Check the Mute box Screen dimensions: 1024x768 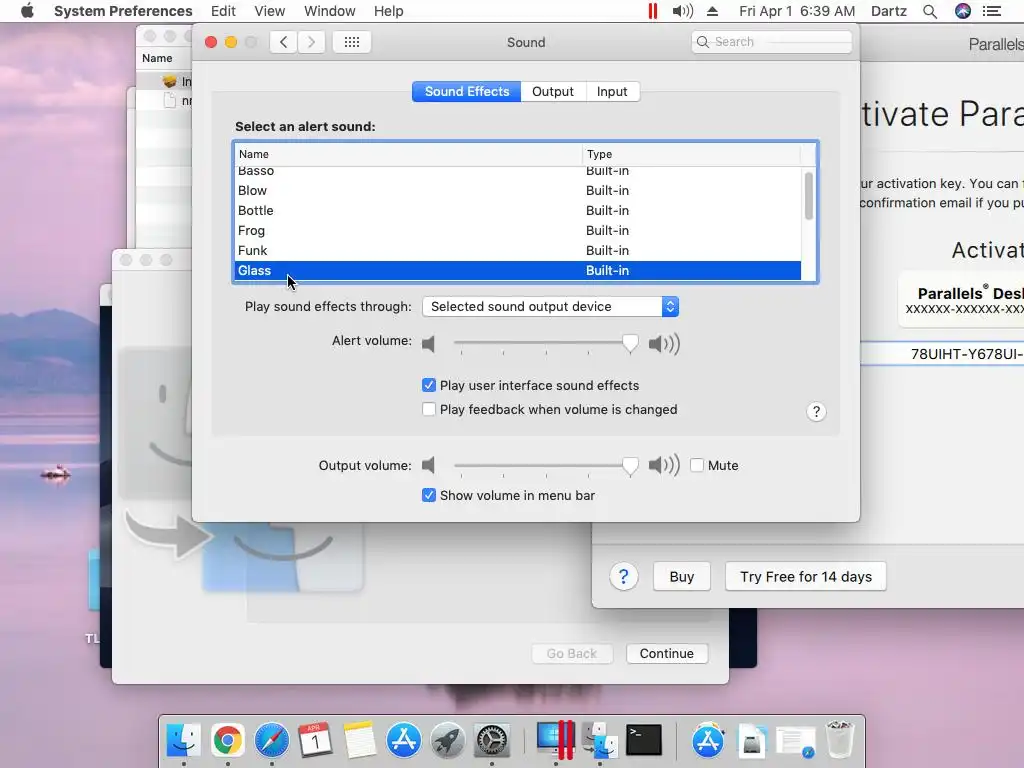pos(697,465)
